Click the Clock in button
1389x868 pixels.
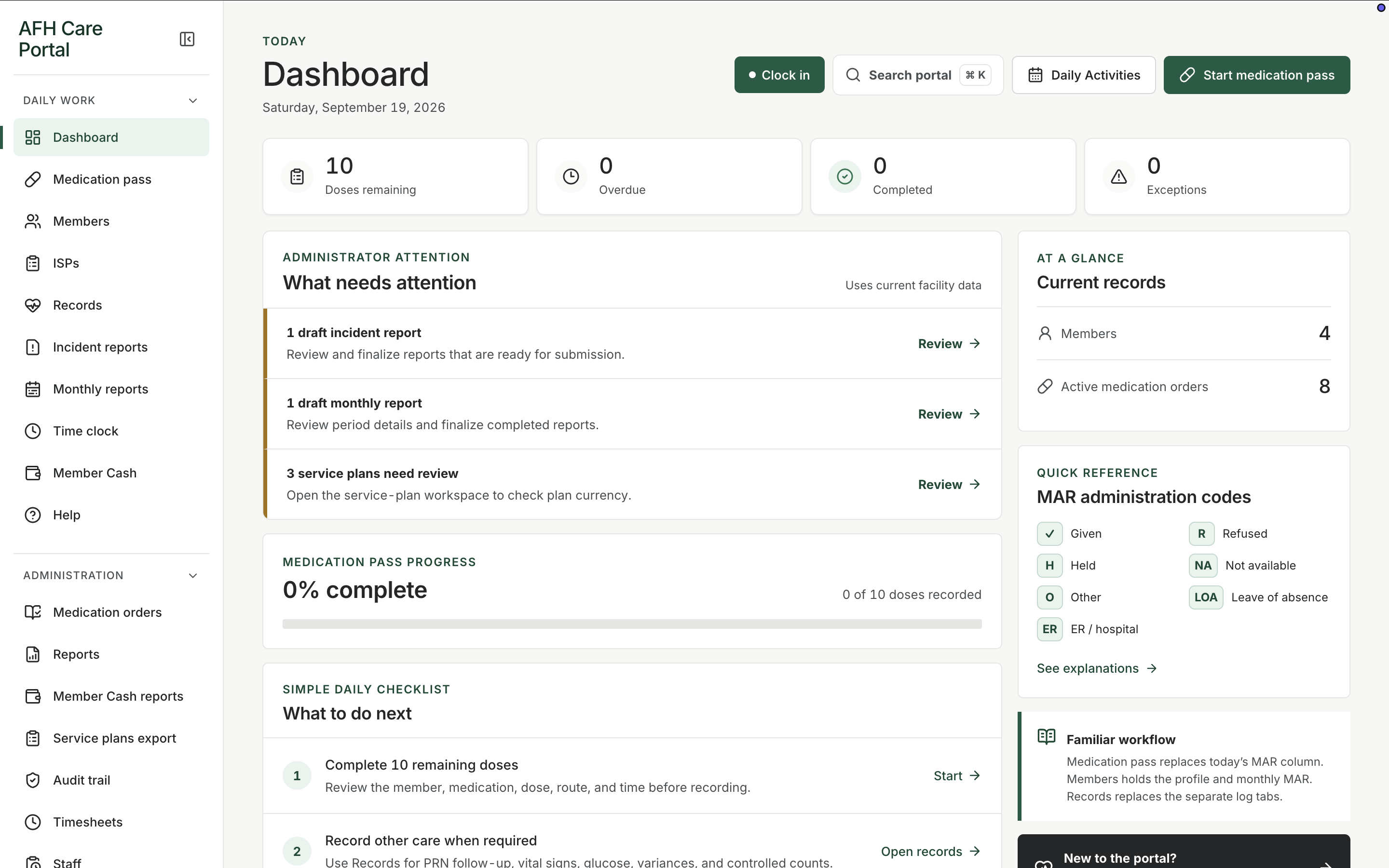(779, 75)
